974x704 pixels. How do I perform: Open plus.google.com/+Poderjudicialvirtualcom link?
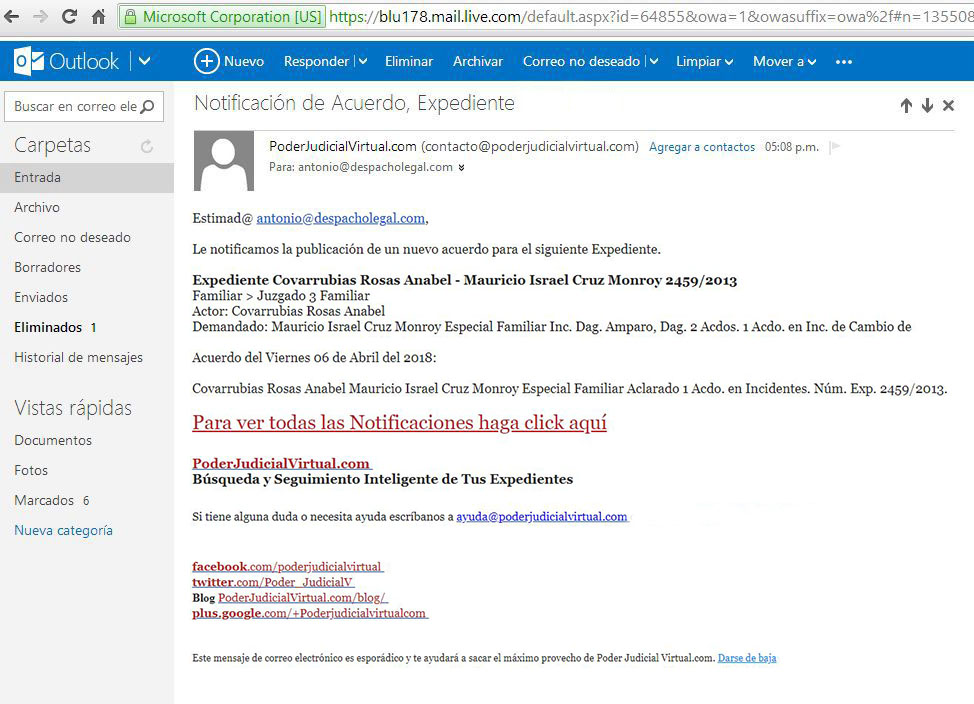tap(310, 613)
